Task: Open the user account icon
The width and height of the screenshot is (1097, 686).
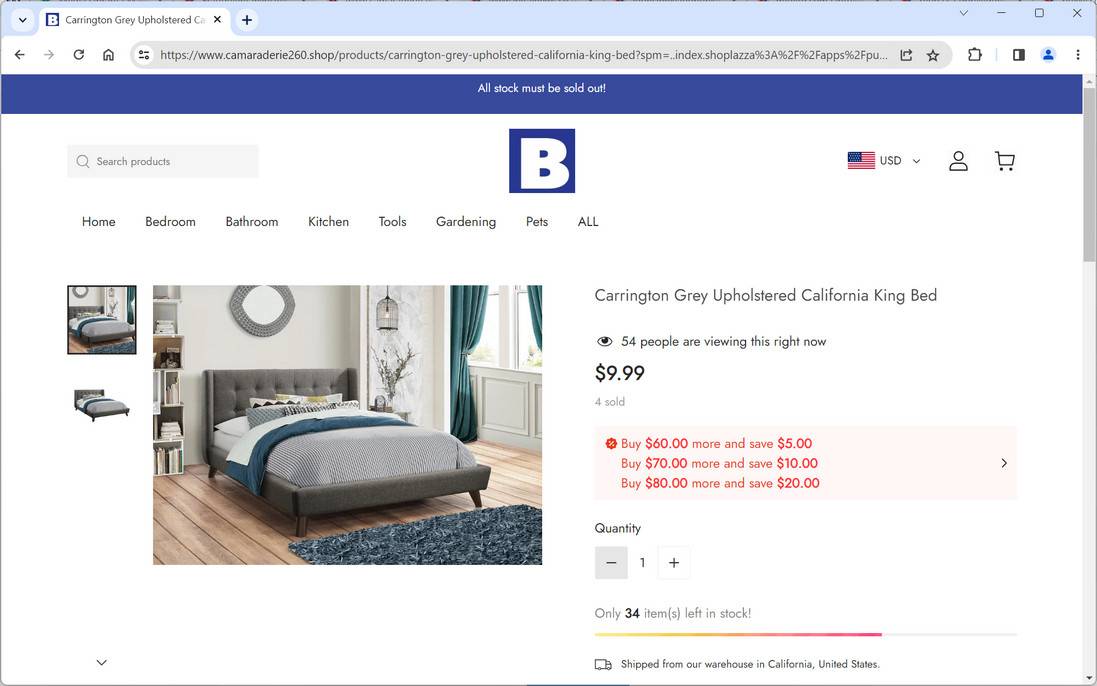Action: (958, 161)
